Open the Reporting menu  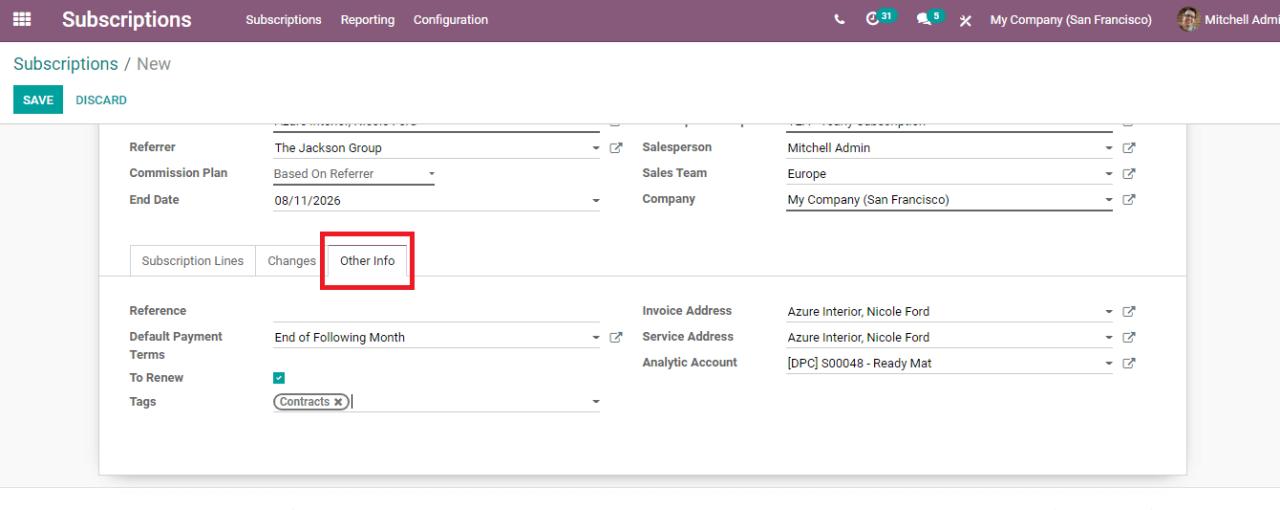click(367, 20)
